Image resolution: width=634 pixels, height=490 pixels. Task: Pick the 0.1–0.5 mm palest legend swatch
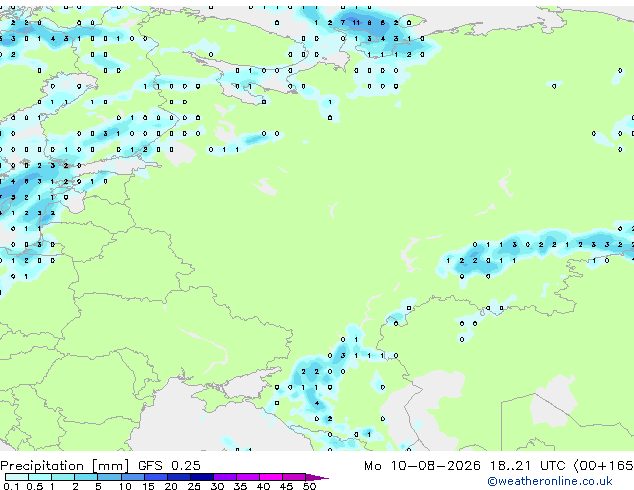coord(17,477)
